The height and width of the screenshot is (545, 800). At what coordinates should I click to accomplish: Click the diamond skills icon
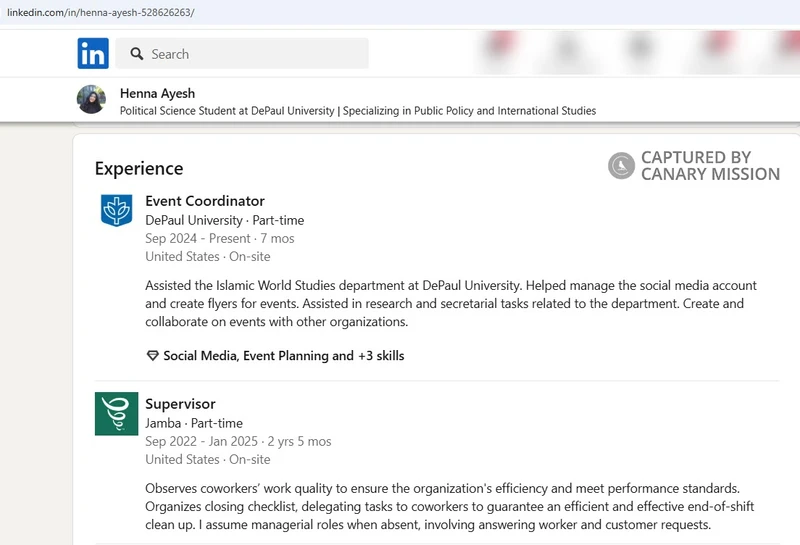(152, 356)
